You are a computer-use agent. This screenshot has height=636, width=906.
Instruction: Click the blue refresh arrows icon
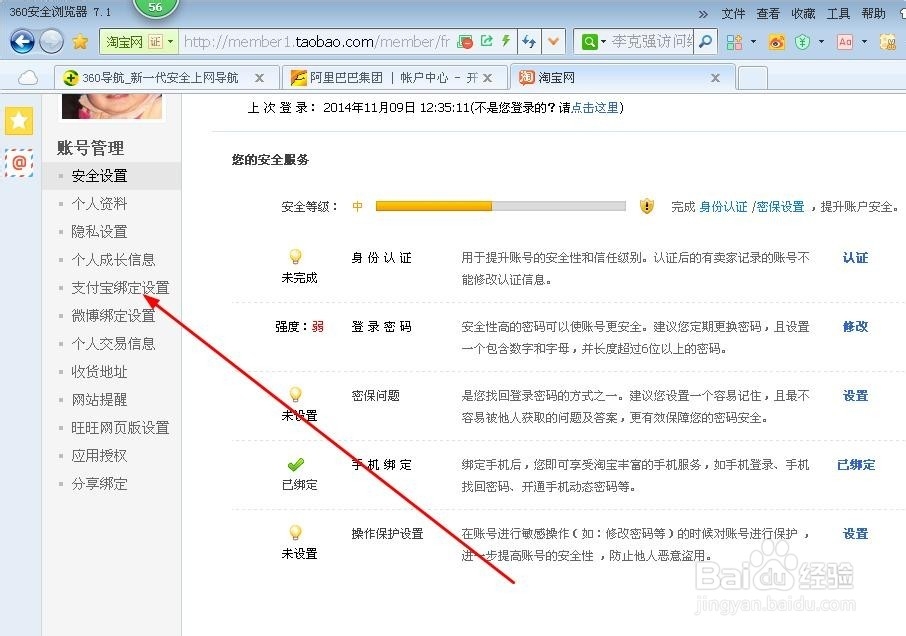coord(529,42)
